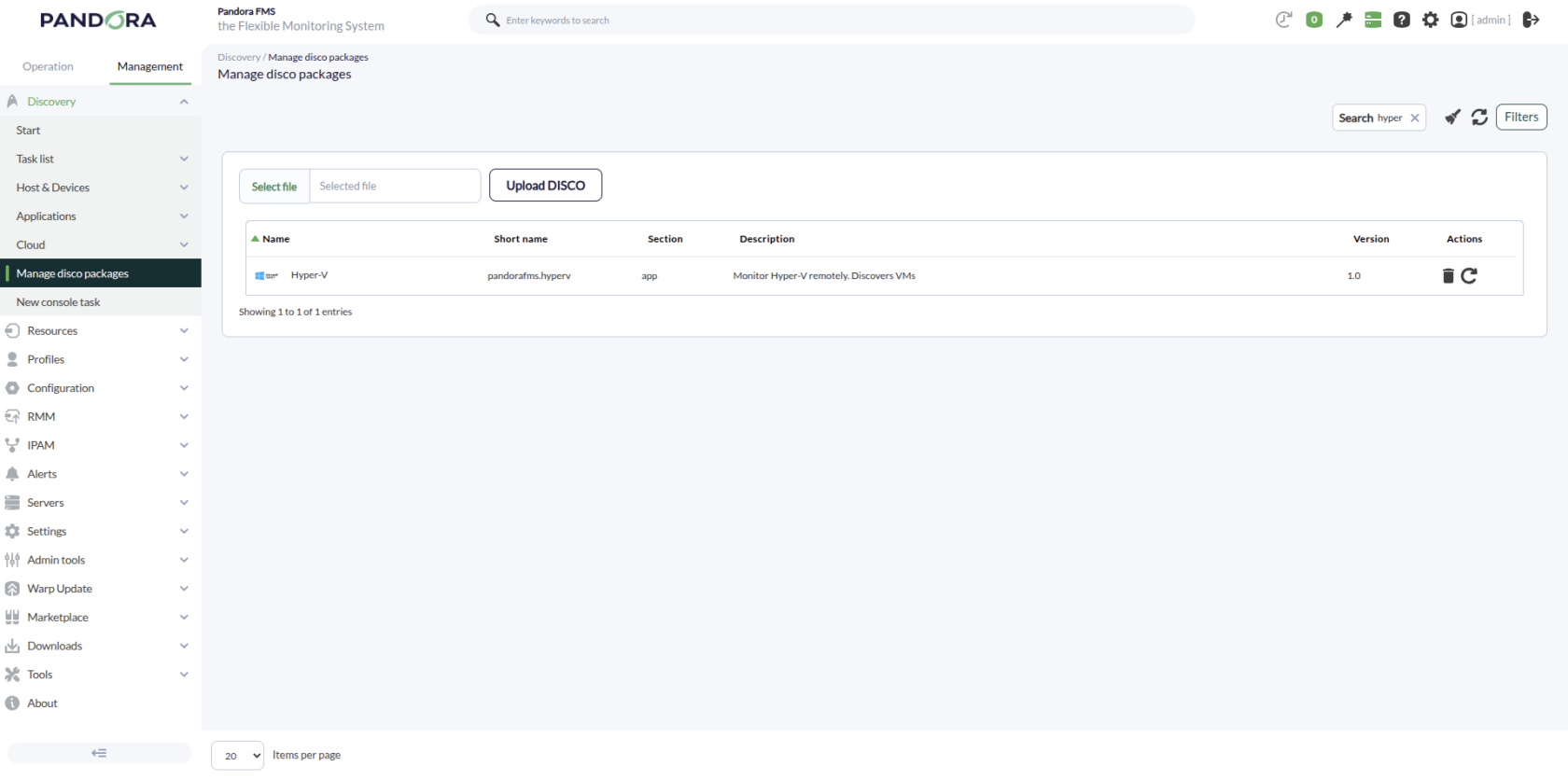1568x780 pixels.
Task: Expand the Marketplace chevron
Action: (184, 617)
